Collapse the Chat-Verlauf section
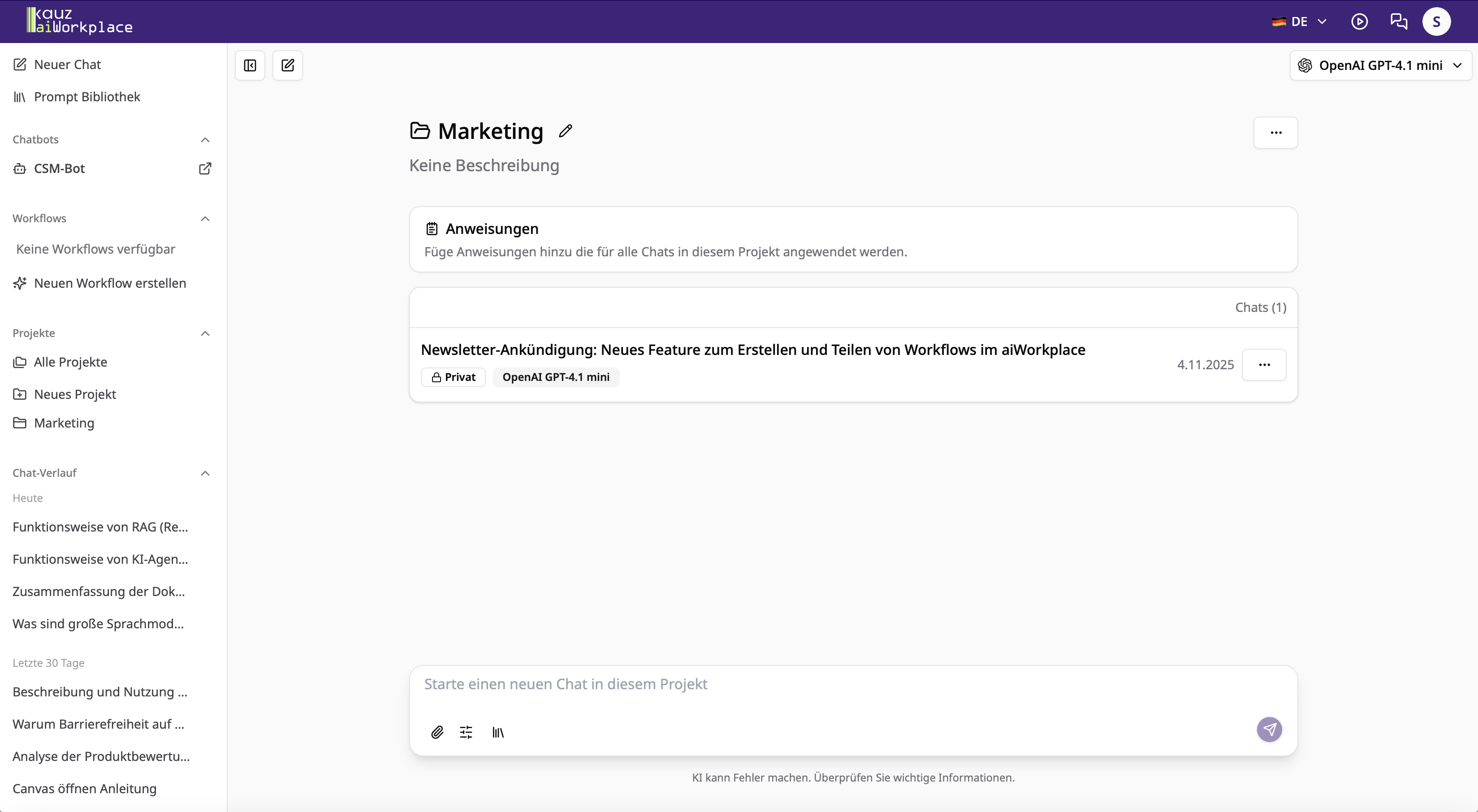 205,473
